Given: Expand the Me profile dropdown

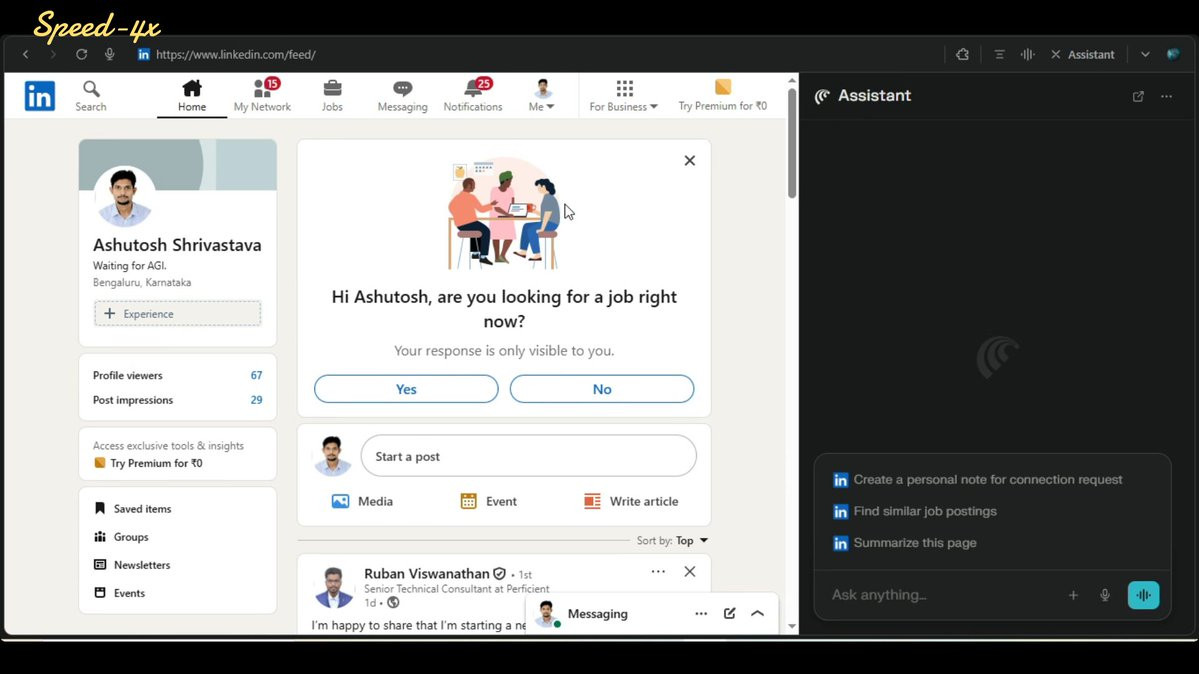Looking at the screenshot, I should (541, 96).
